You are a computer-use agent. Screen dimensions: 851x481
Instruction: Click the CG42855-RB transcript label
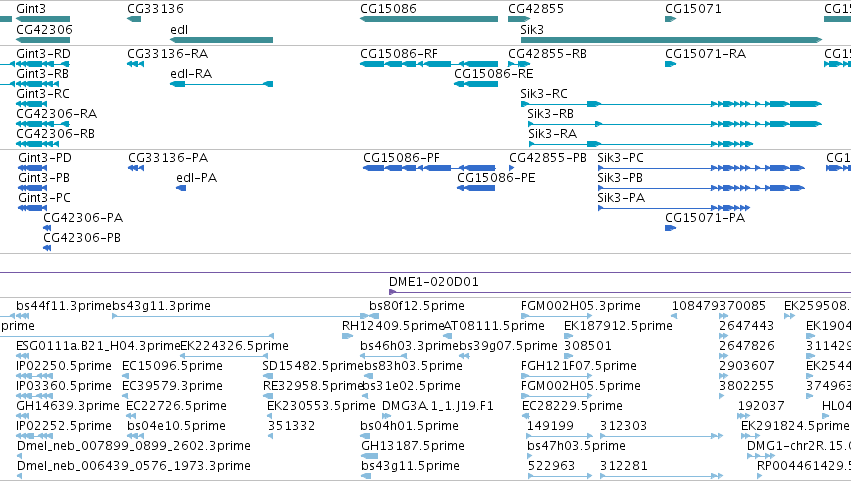(x=547, y=54)
